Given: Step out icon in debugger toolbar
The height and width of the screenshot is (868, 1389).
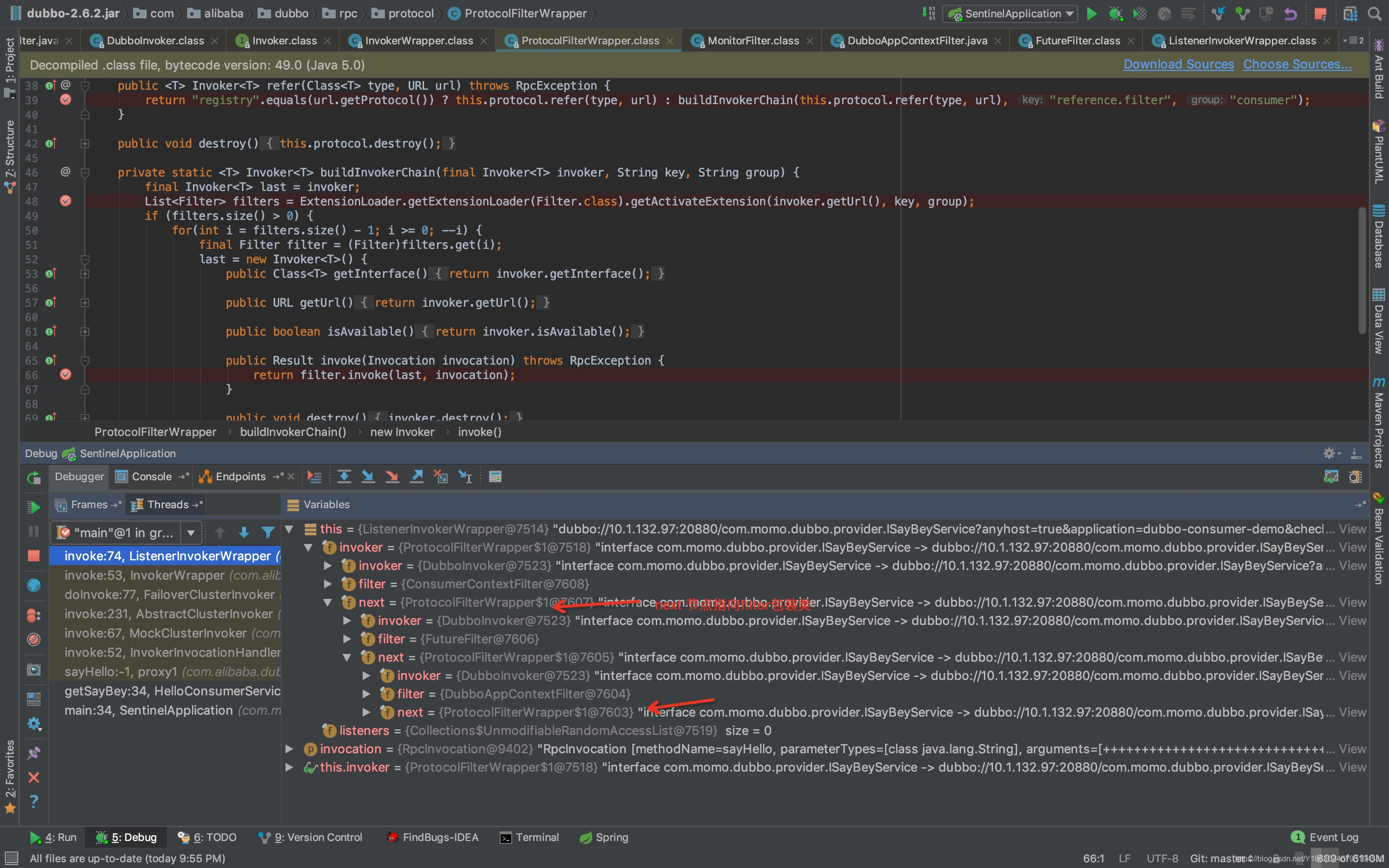Looking at the screenshot, I should point(417,476).
